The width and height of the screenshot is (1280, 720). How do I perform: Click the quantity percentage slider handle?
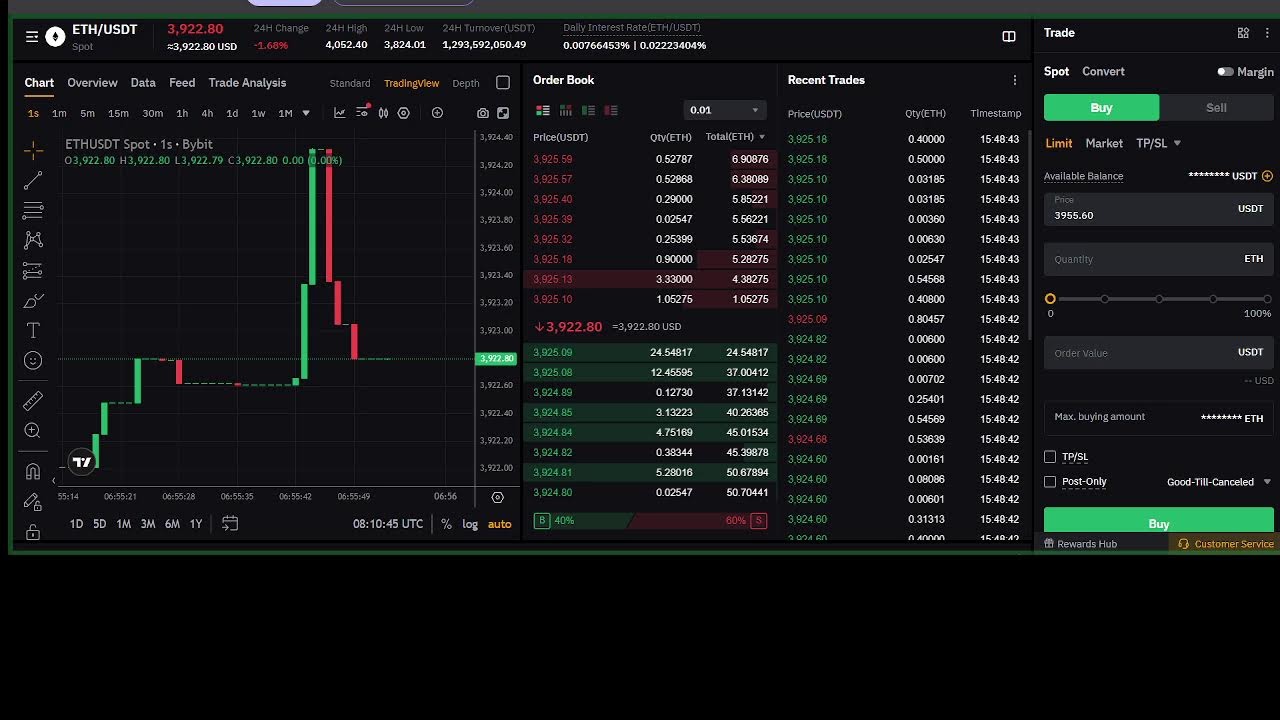pyautogui.click(x=1050, y=299)
